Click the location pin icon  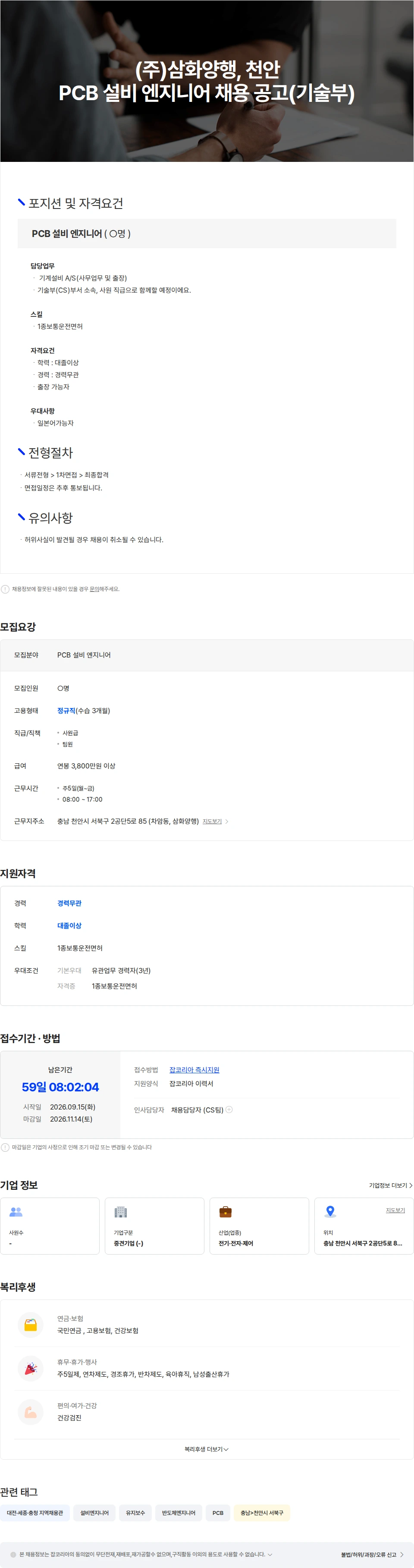[x=330, y=1212]
